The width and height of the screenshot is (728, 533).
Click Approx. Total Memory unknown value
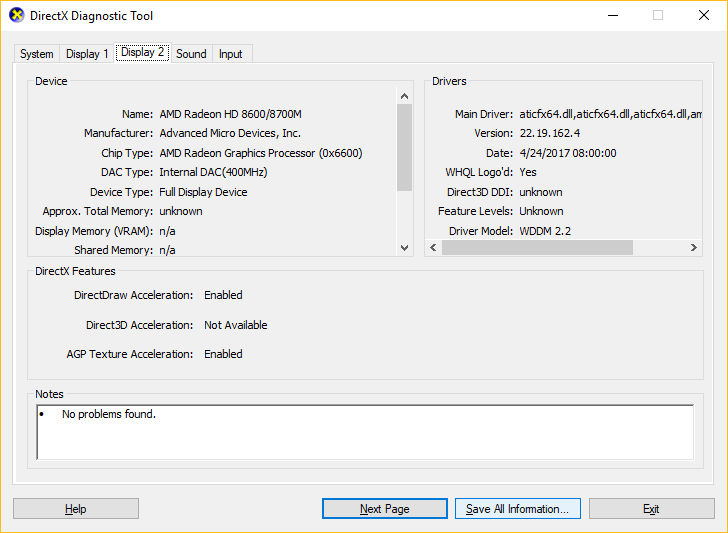click(x=181, y=211)
